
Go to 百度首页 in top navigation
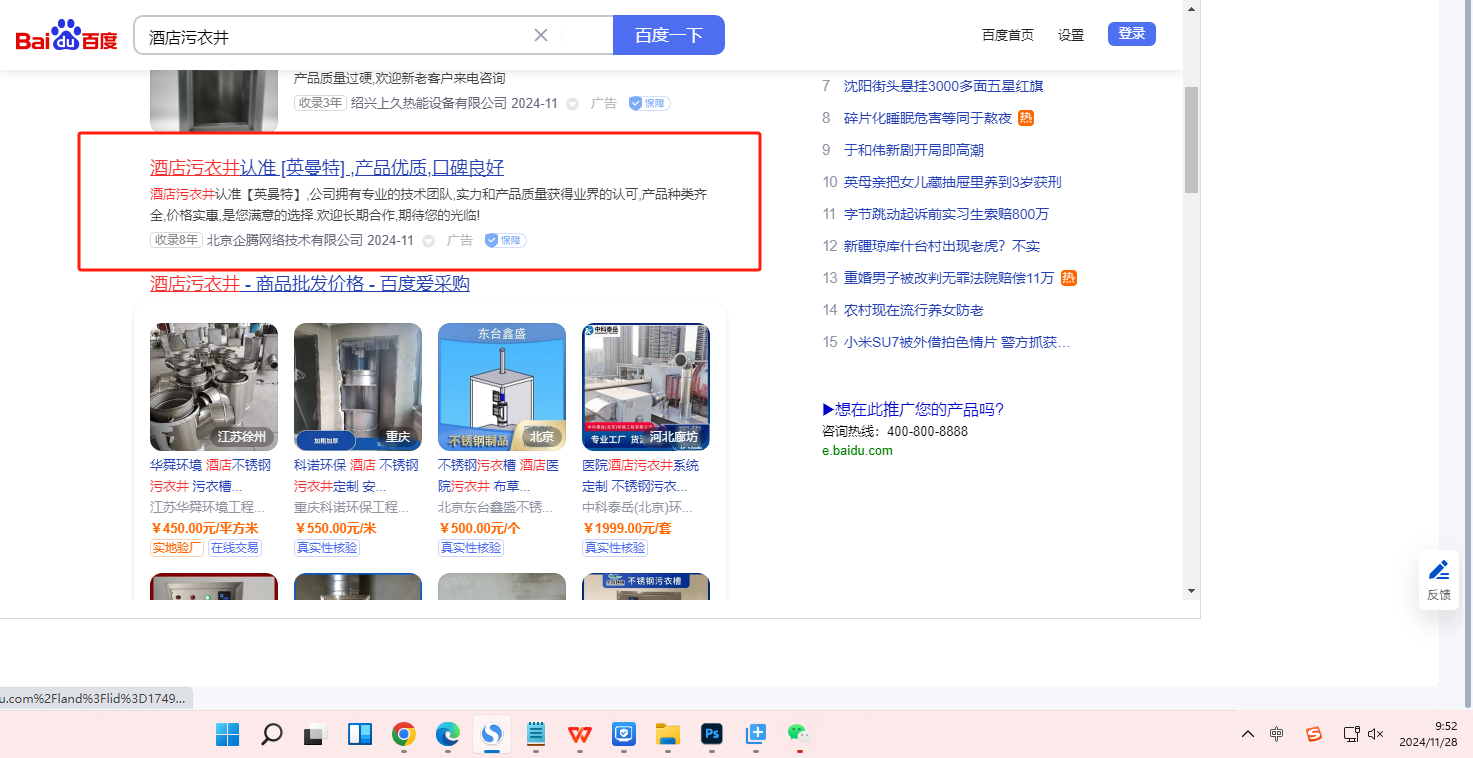pyautogui.click(x=1007, y=35)
